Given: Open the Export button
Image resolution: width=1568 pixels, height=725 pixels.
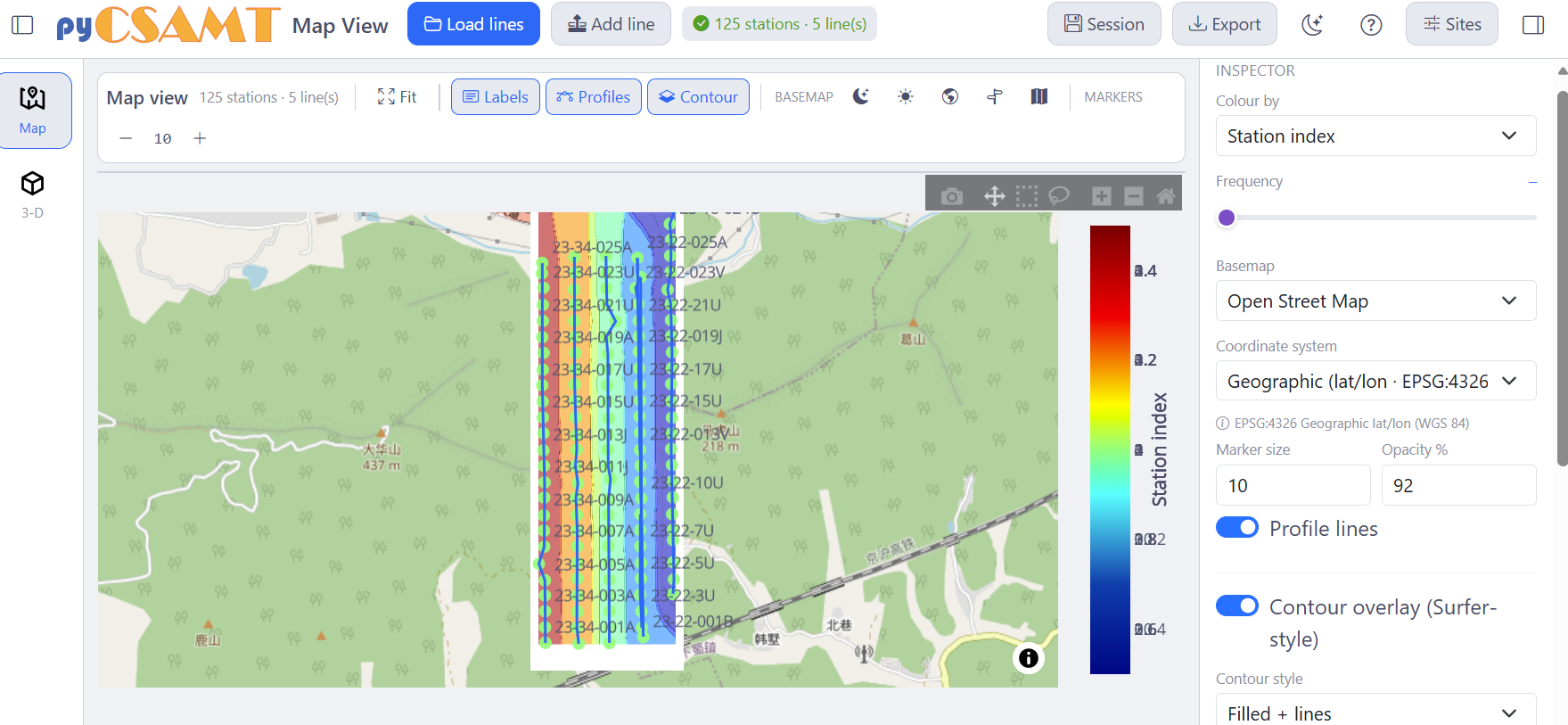Looking at the screenshot, I should 1225,24.
